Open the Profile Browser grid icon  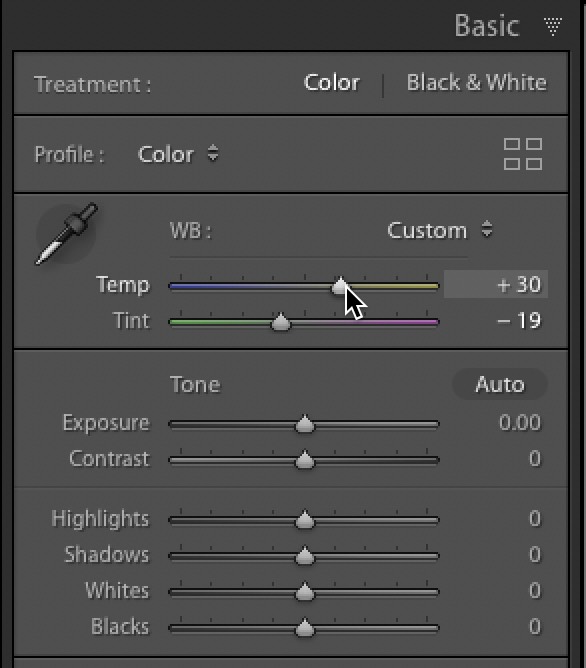click(x=523, y=154)
